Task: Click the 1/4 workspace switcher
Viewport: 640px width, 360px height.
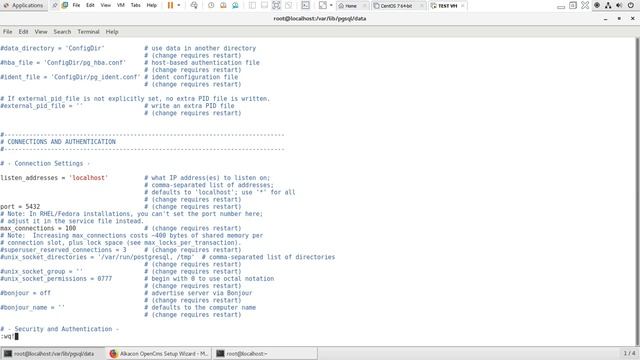Action: tap(629, 353)
